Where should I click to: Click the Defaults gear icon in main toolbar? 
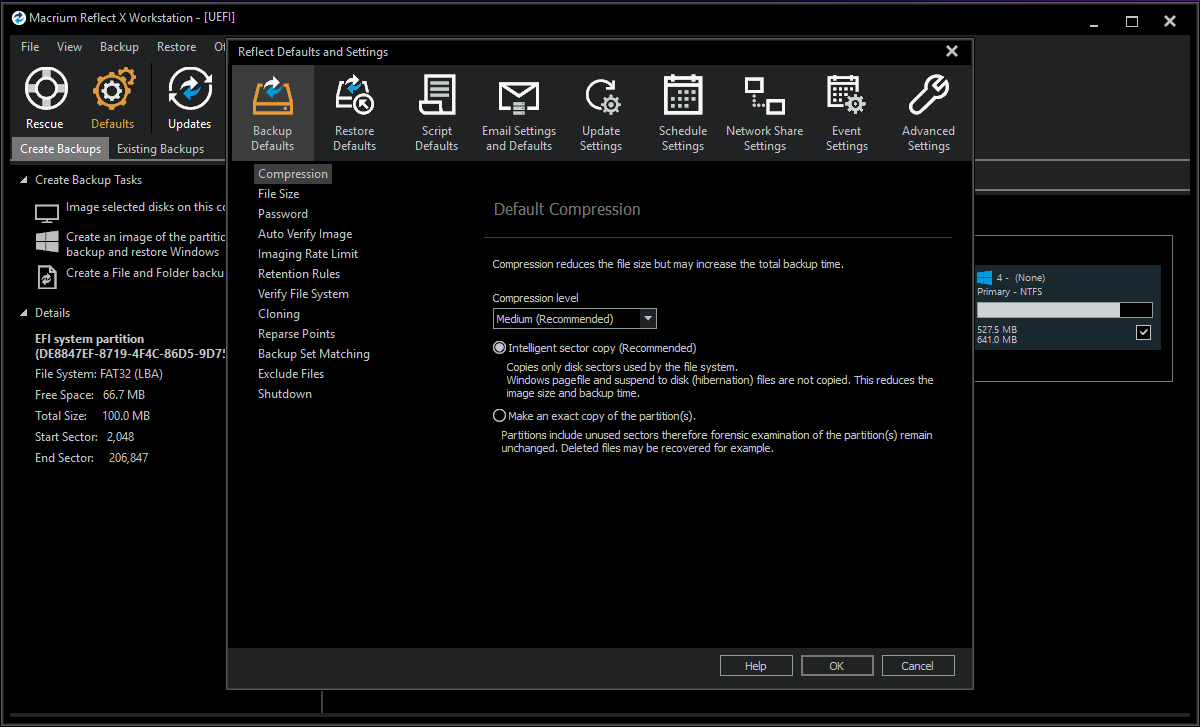pyautogui.click(x=112, y=89)
